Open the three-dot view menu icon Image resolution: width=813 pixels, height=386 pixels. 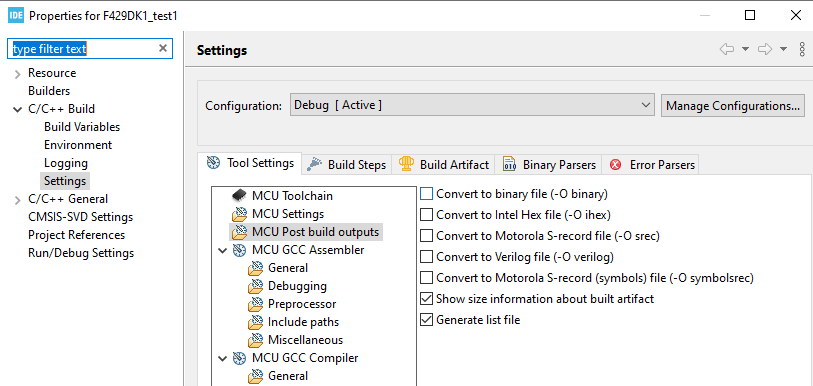802,49
